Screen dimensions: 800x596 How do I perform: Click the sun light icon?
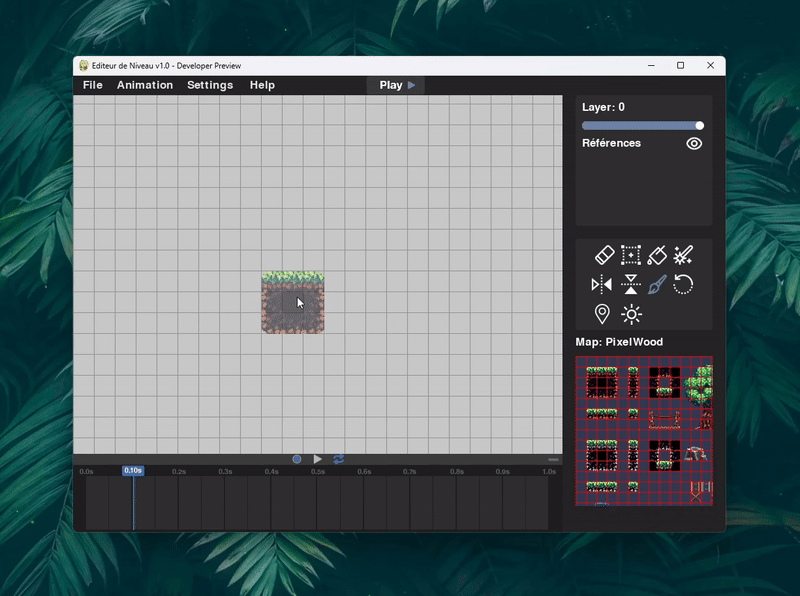pyautogui.click(x=631, y=314)
